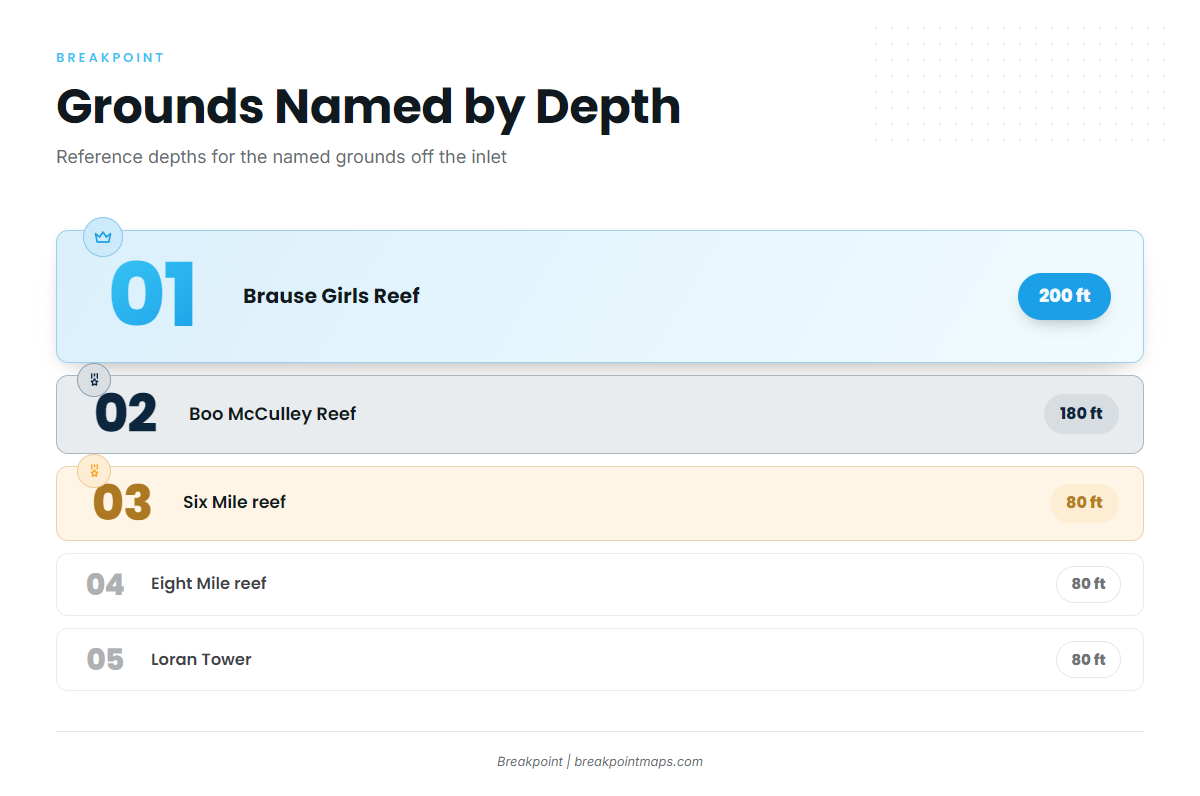1200x796 pixels.
Task: Click the bronze medal icon on card 03
Action: pos(94,471)
